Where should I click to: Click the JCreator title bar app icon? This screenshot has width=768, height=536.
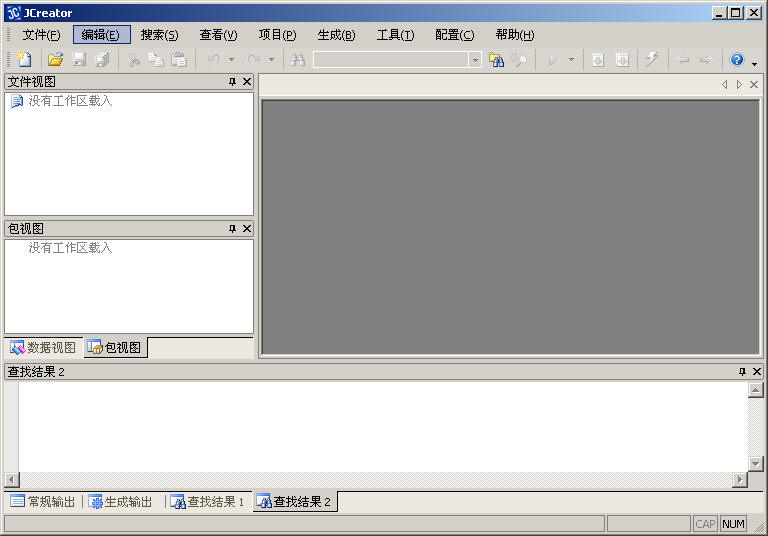click(14, 13)
